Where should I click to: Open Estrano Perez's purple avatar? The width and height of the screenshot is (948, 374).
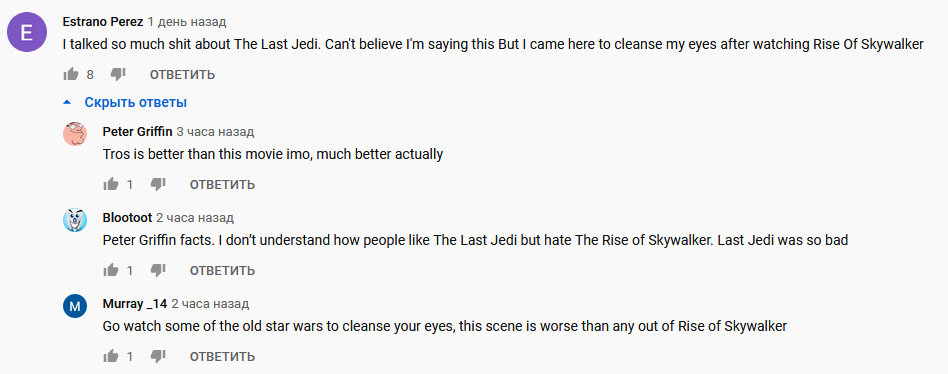click(27, 32)
